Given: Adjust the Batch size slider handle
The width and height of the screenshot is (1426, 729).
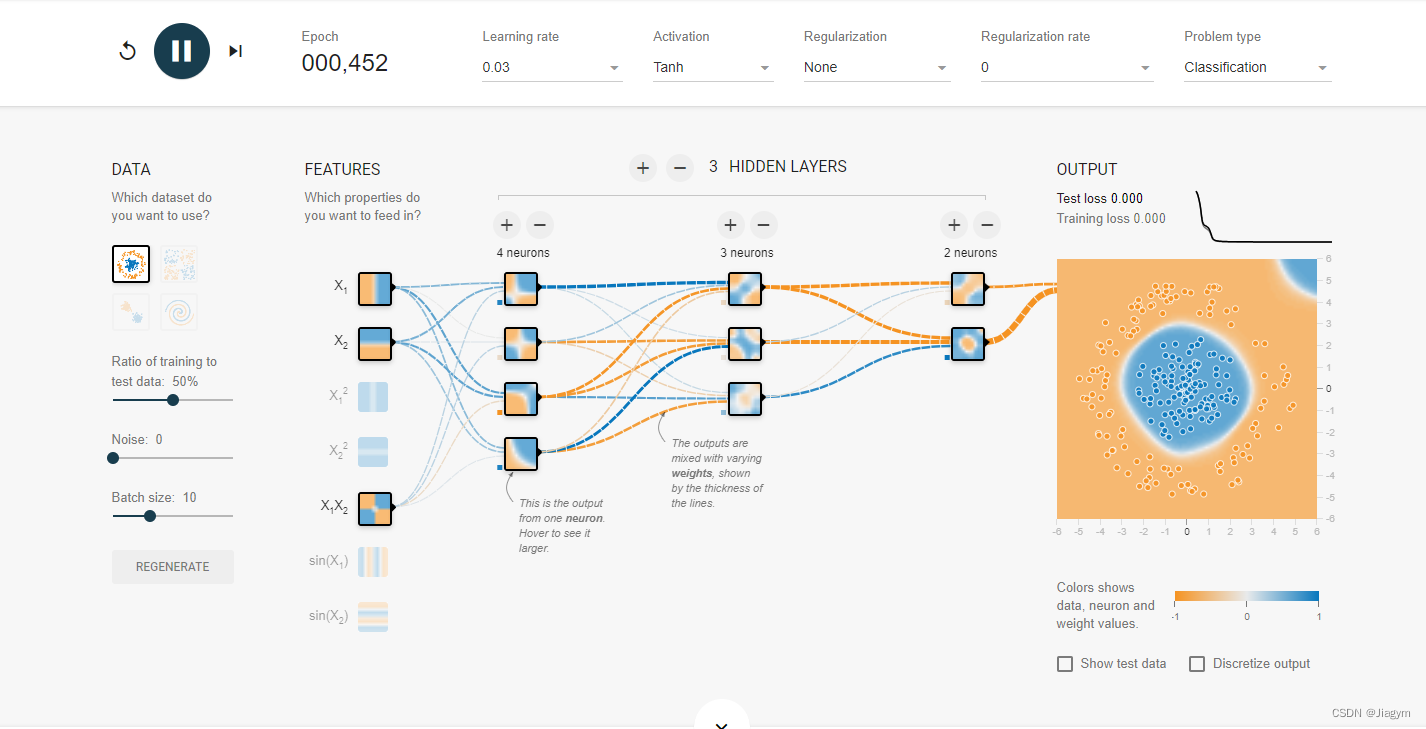Looking at the screenshot, I should point(150,516).
